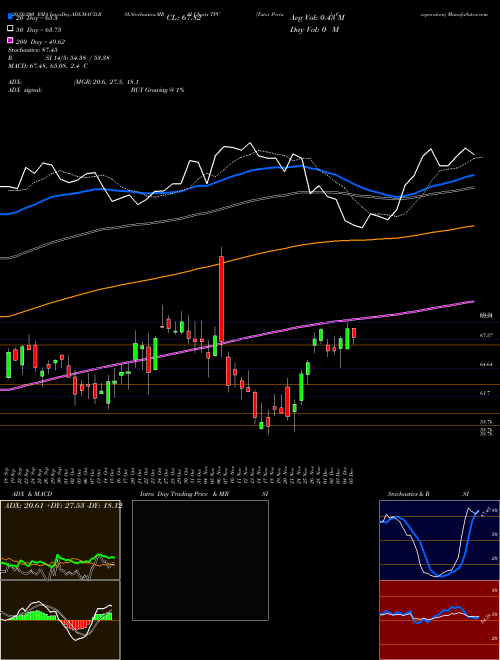Click the 61.7 price axis label

click(x=485, y=393)
